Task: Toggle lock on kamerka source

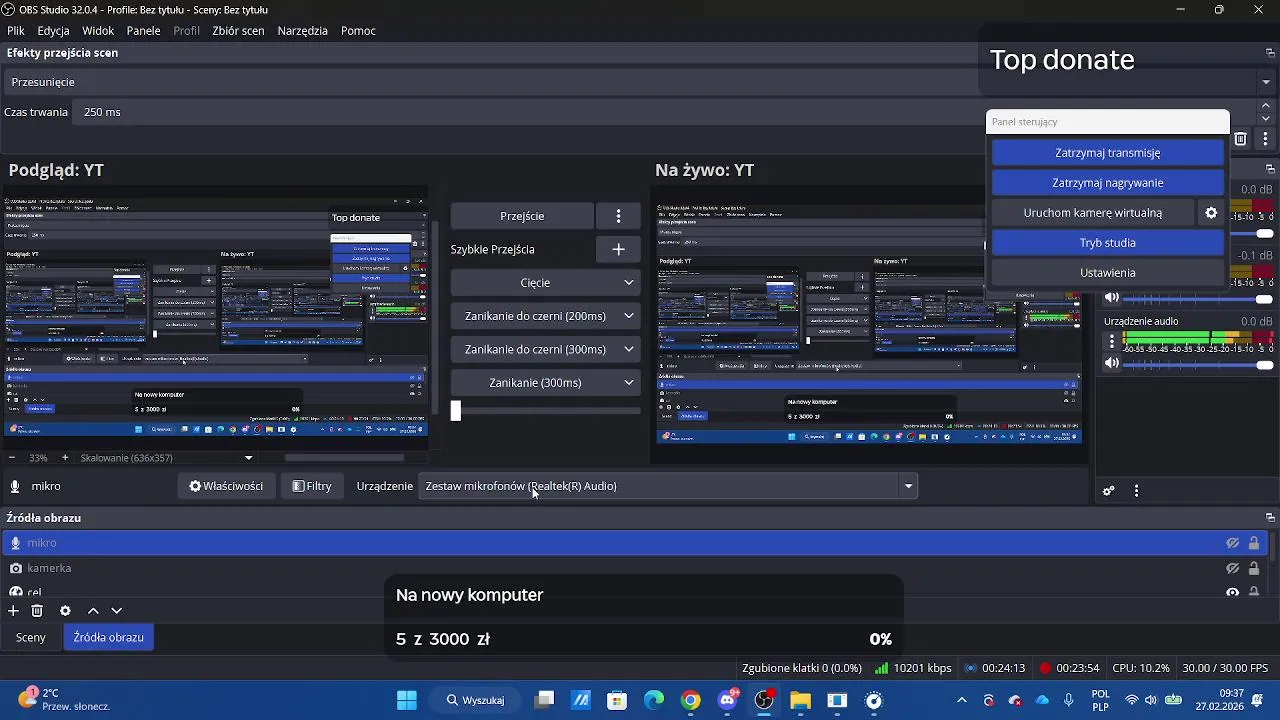Action: pos(1254,568)
